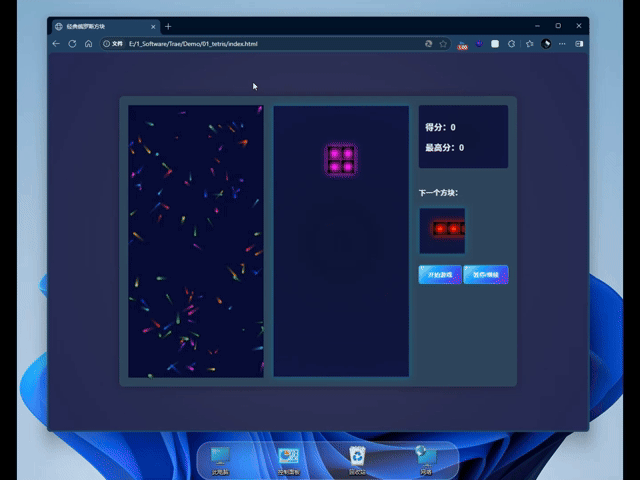The height and width of the screenshot is (480, 640).
Task: Maximize the browser window
Action: click(x=558, y=26)
